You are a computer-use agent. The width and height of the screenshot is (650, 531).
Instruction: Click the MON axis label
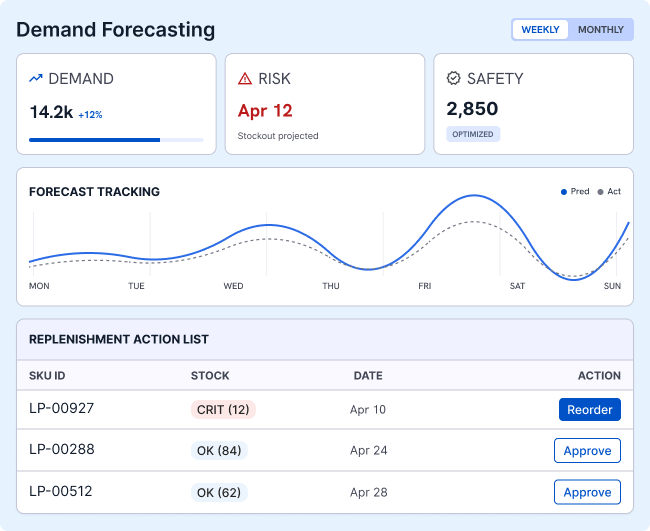coord(39,286)
